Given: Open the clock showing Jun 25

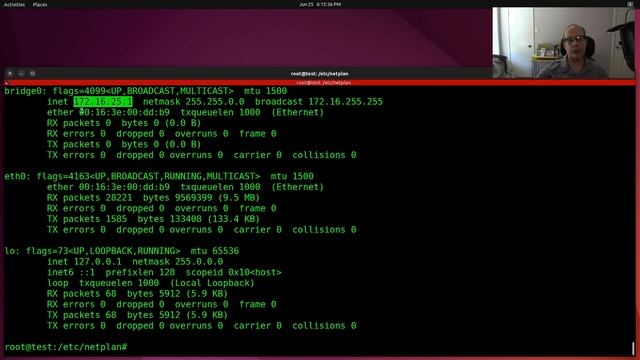Looking at the screenshot, I should click(x=320, y=4).
